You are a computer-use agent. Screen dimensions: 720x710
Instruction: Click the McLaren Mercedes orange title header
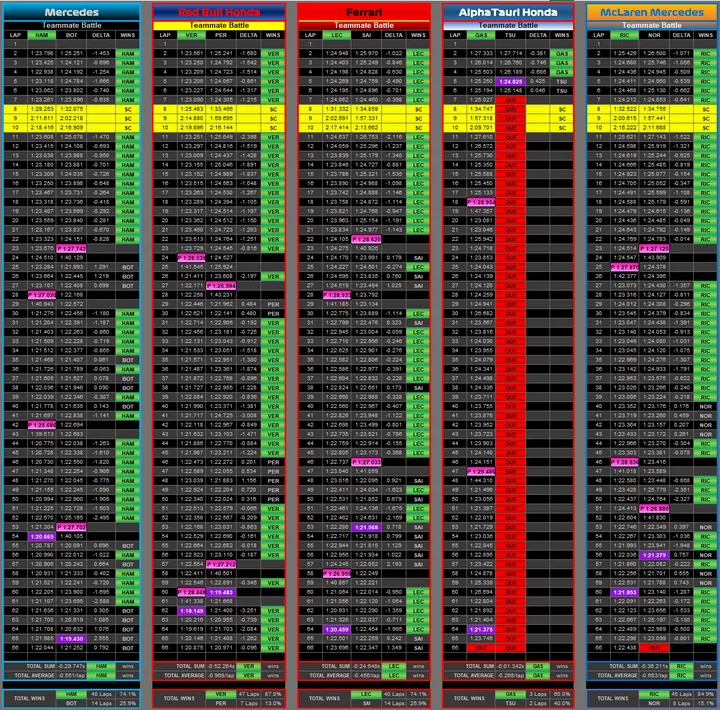pos(652,12)
